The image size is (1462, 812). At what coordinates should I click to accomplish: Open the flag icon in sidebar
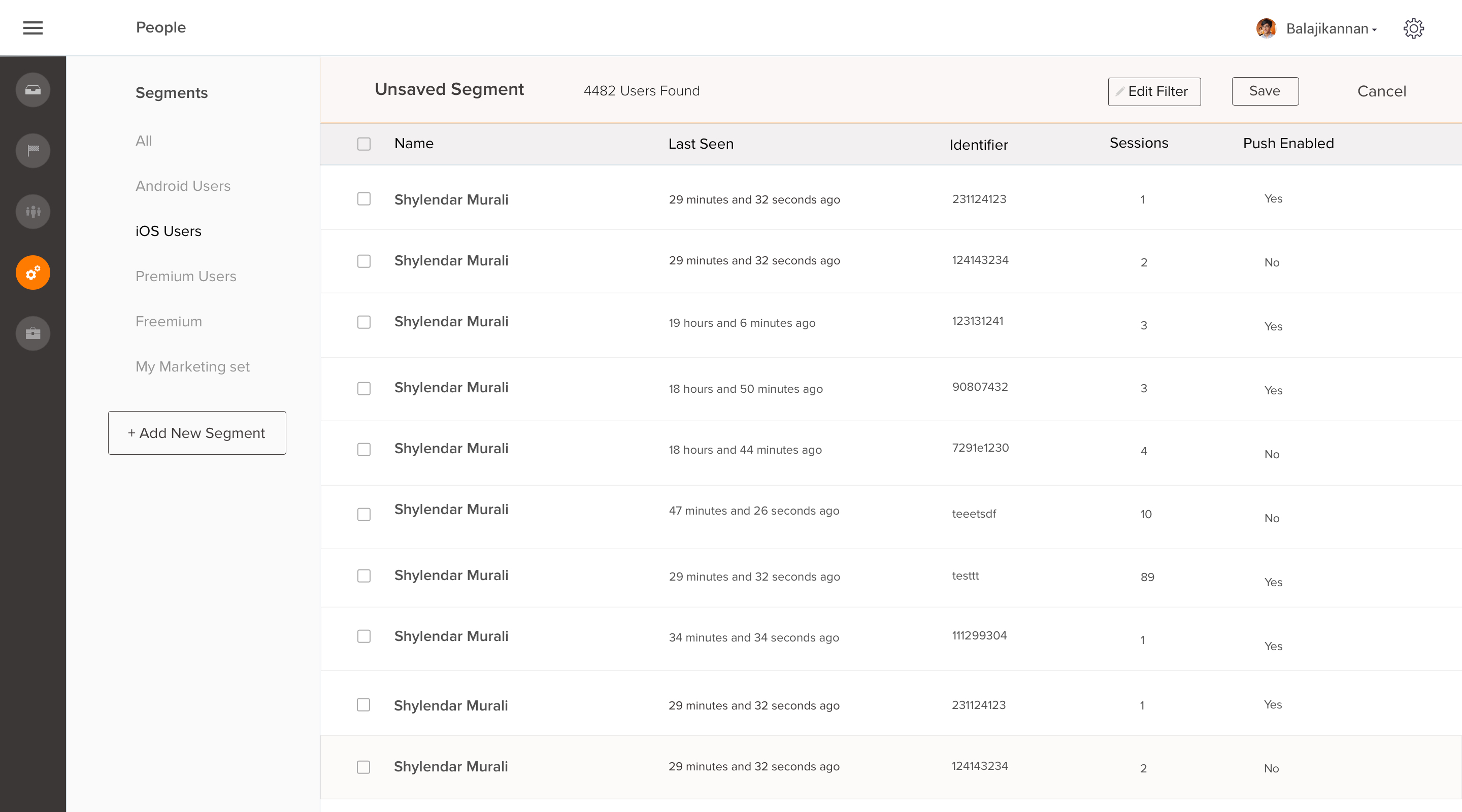pyautogui.click(x=33, y=150)
